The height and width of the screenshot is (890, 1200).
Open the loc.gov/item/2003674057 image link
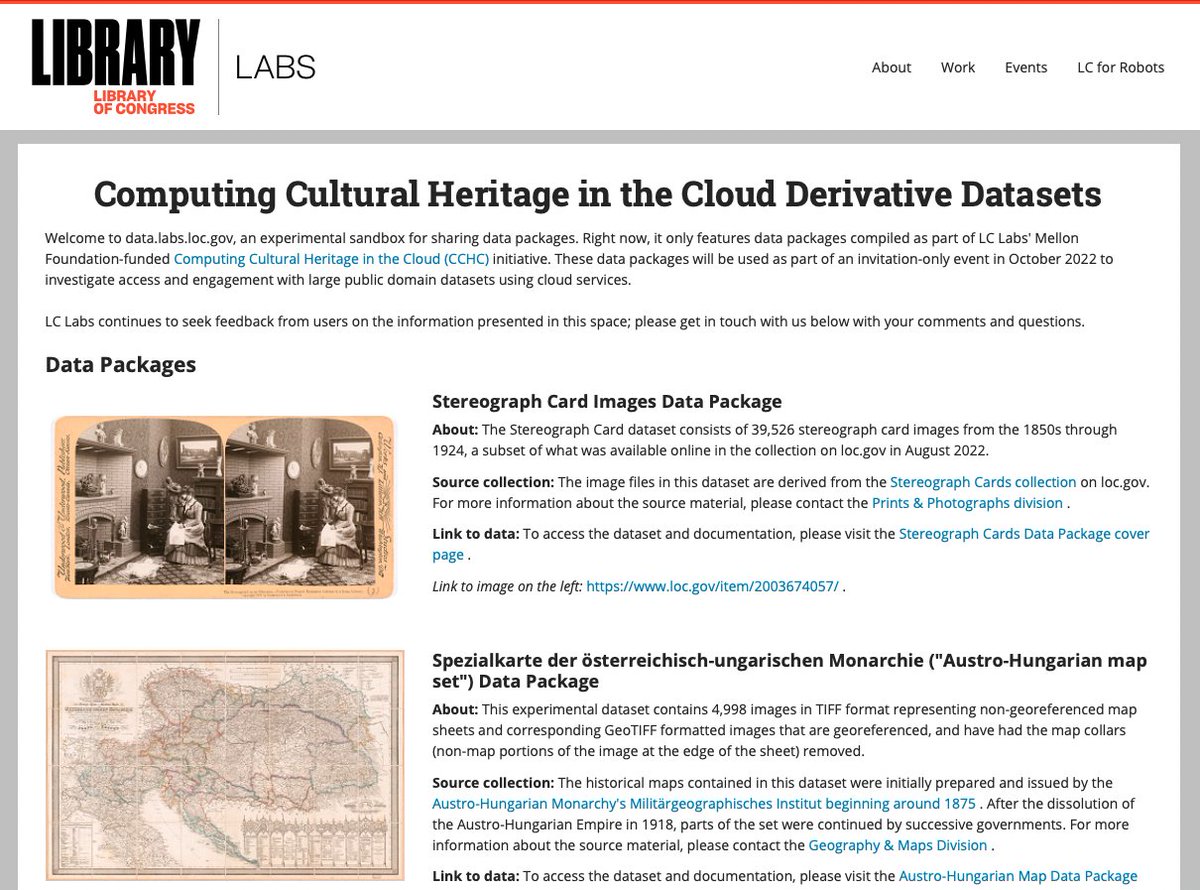pyautogui.click(x=712, y=587)
